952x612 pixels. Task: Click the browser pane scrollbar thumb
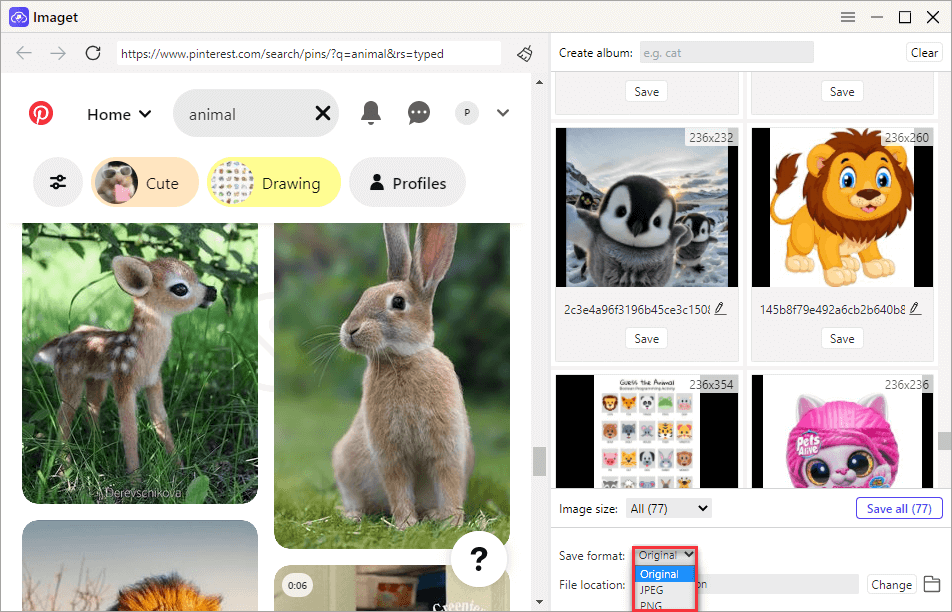click(539, 461)
